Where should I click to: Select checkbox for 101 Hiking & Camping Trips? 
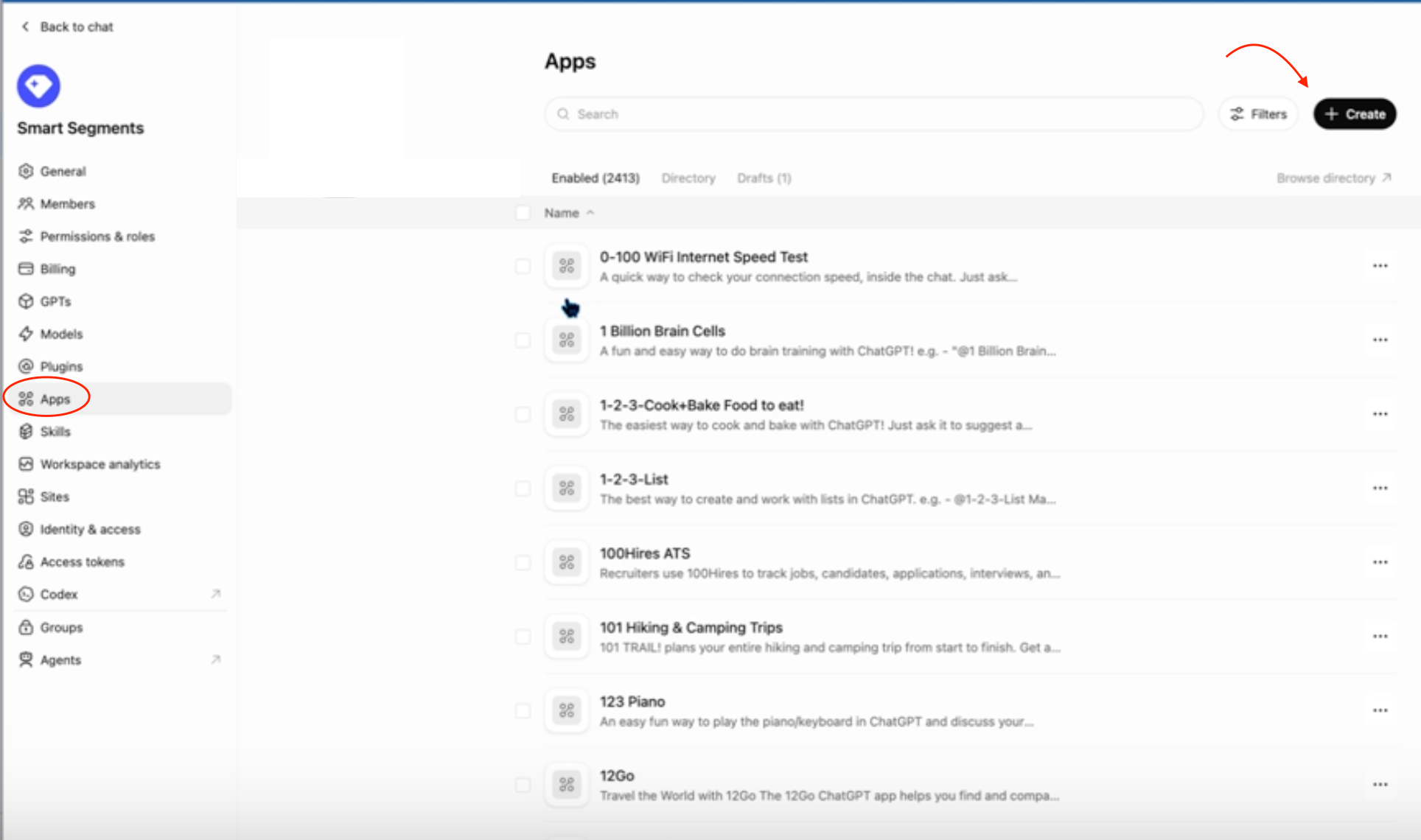(523, 637)
